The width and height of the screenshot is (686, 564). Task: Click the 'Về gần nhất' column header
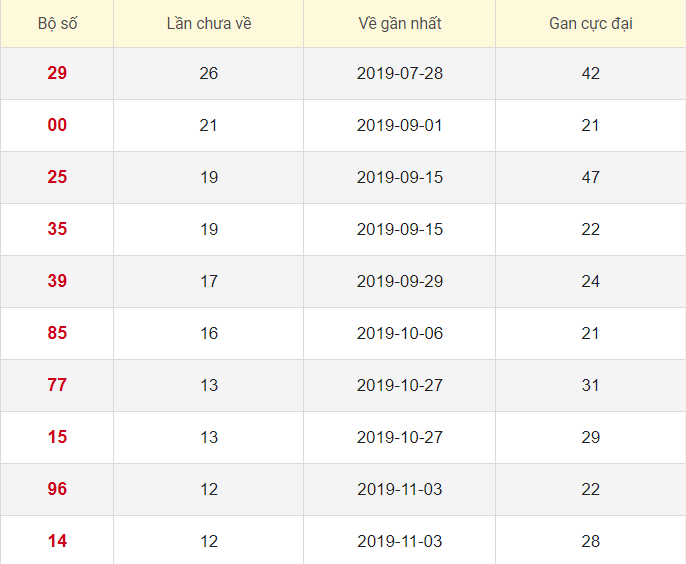click(399, 23)
